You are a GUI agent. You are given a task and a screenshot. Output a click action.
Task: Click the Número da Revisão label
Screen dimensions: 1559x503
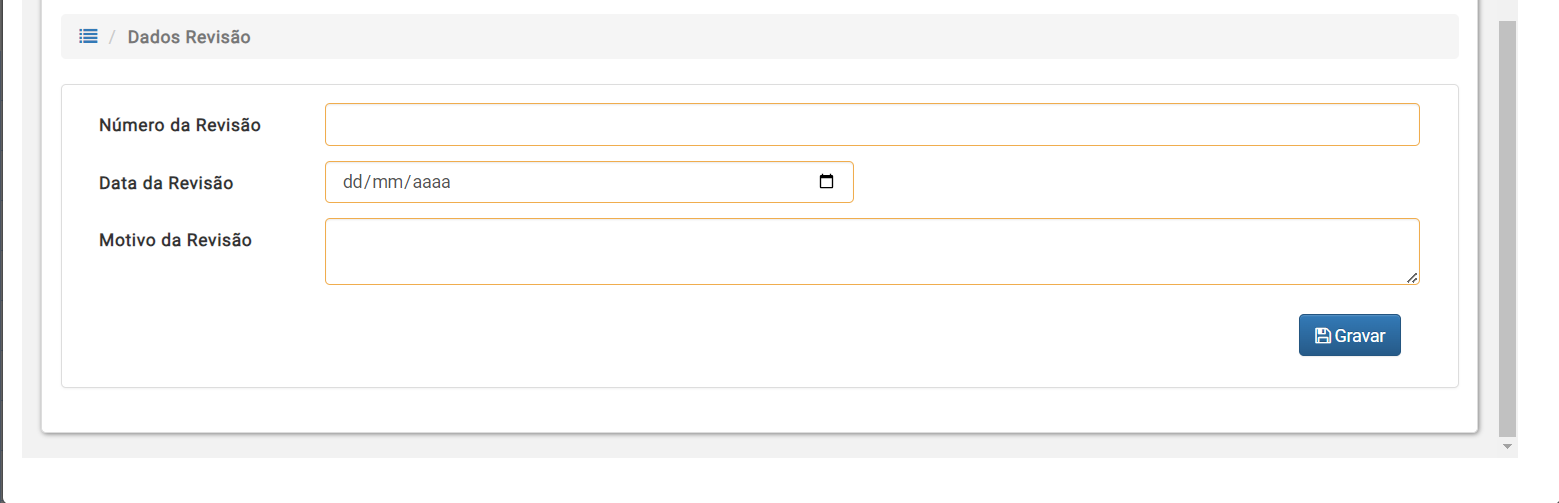click(180, 125)
